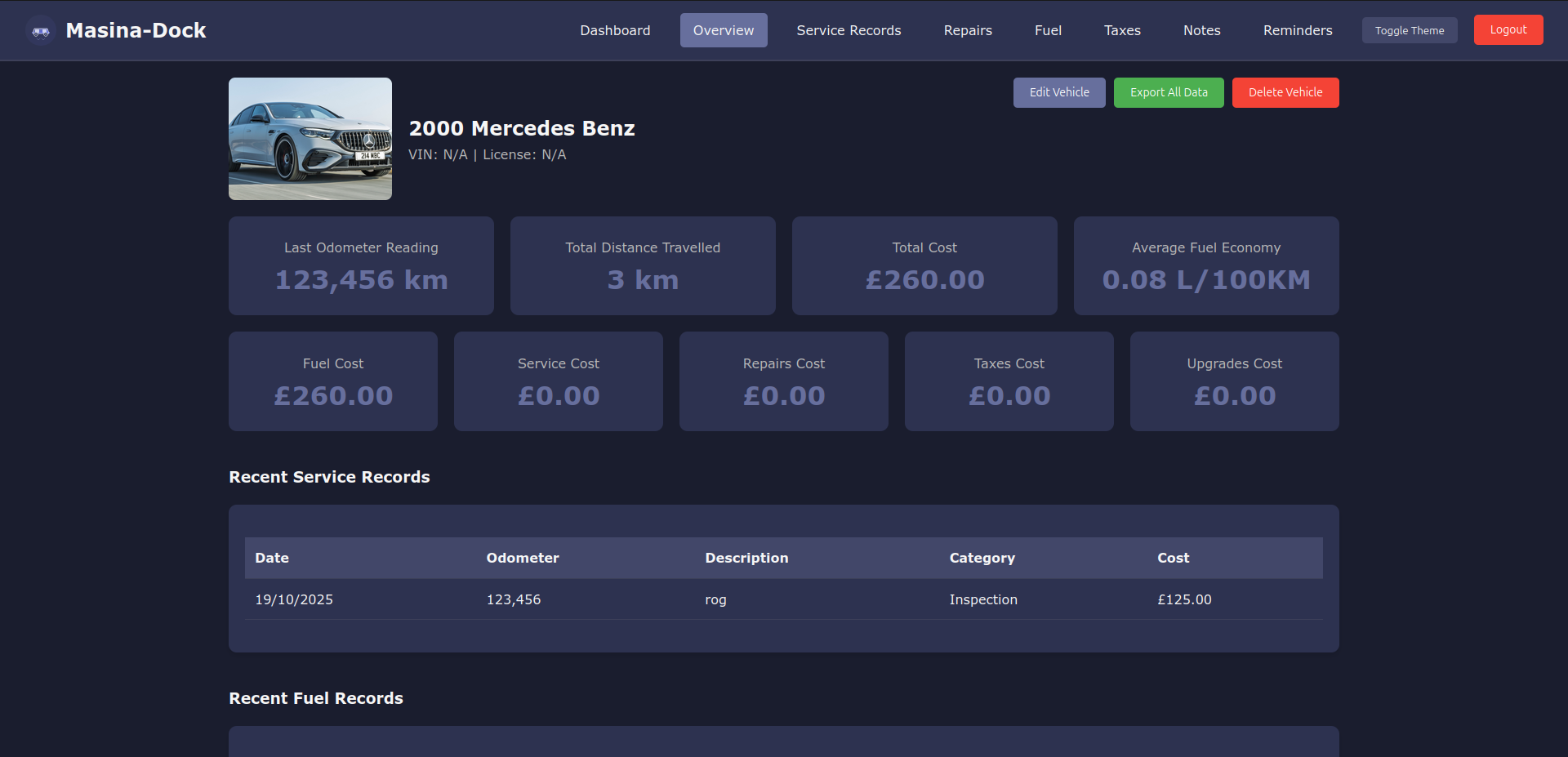Open the Reminders page
Viewport: 1568px width, 757px height.
1297,30
